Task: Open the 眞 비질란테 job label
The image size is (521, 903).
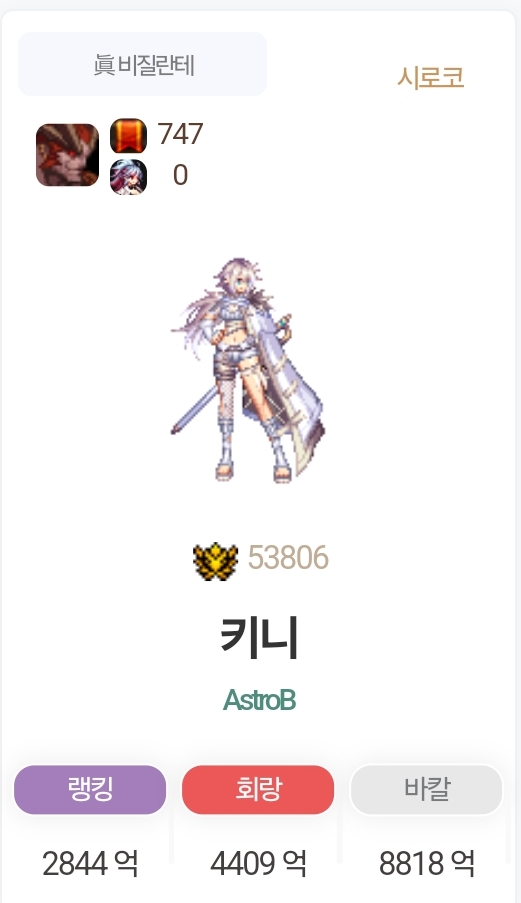Action: pos(143,64)
